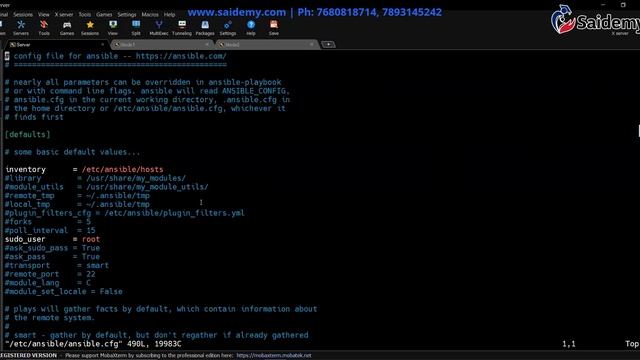Click the '#library' line
The width and height of the screenshot is (640, 360).
pos(95,178)
